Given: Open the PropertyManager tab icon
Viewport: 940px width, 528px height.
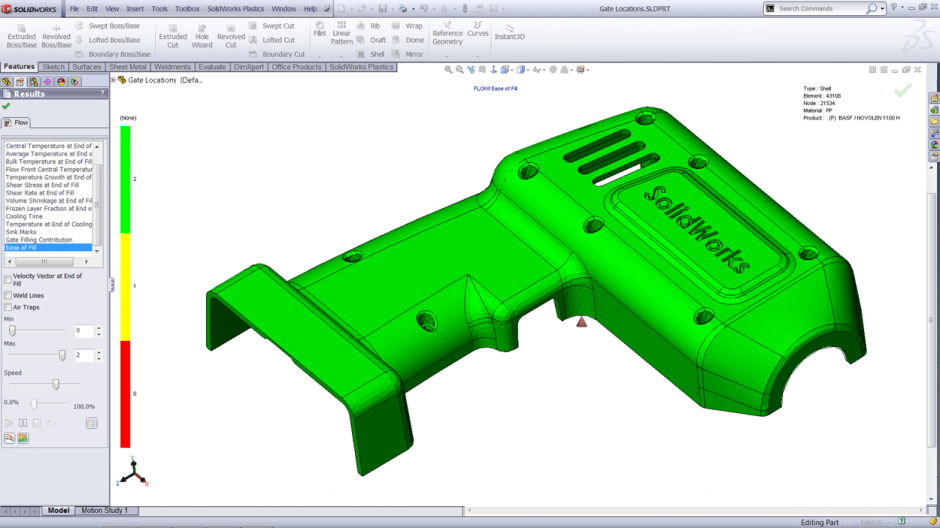Looking at the screenshot, I should pos(20,82).
